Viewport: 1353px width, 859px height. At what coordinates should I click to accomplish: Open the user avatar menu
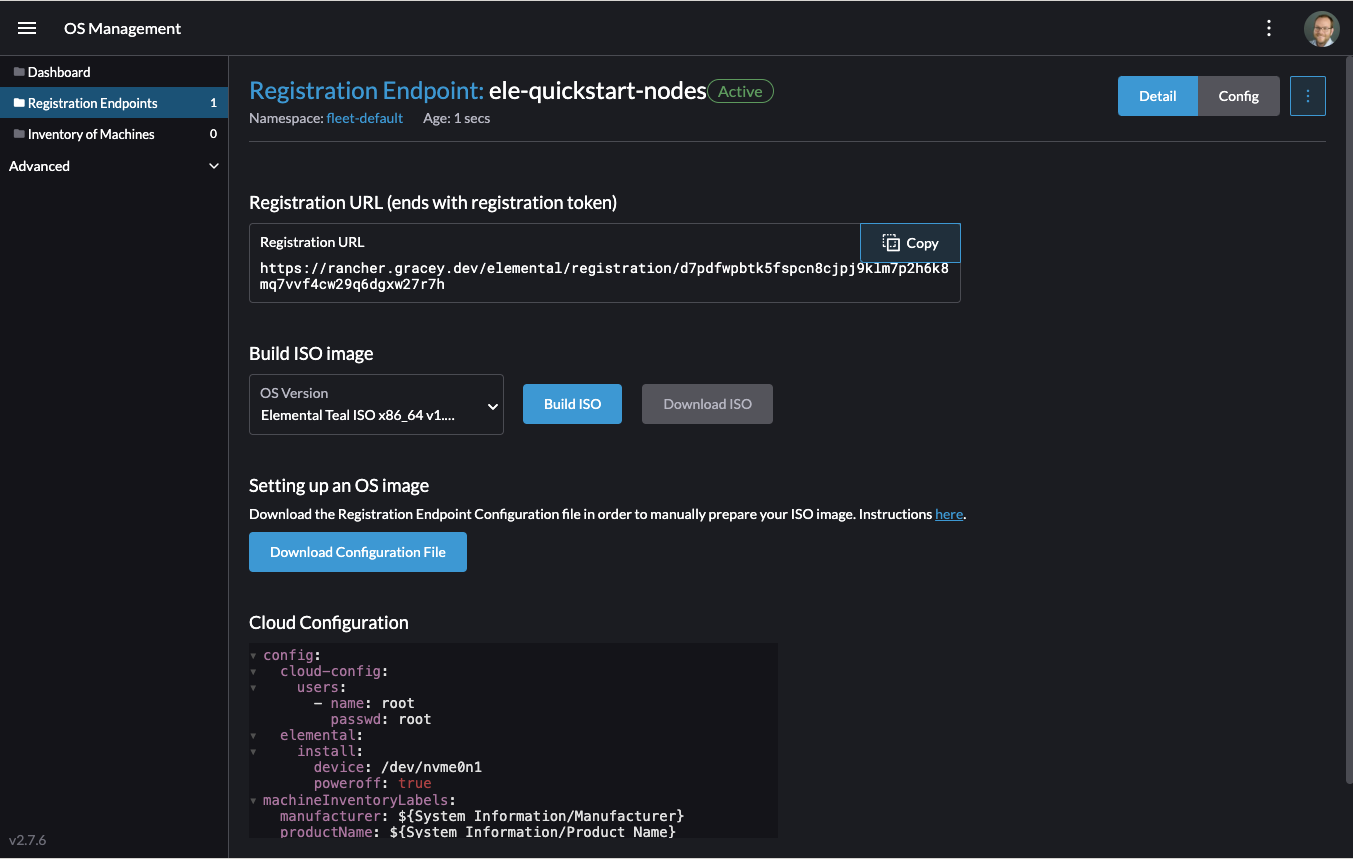click(x=1322, y=29)
